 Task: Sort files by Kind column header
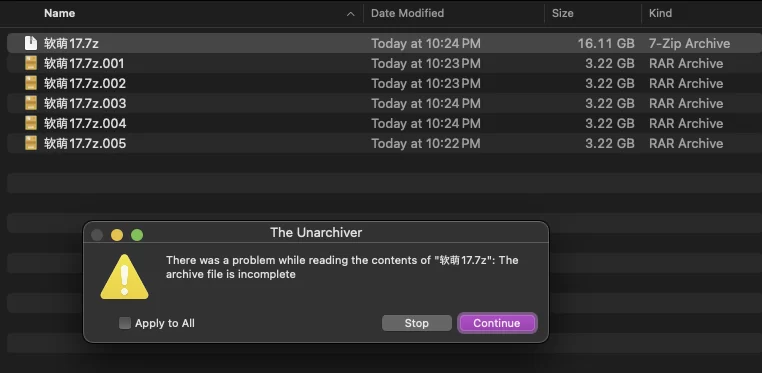tap(660, 13)
